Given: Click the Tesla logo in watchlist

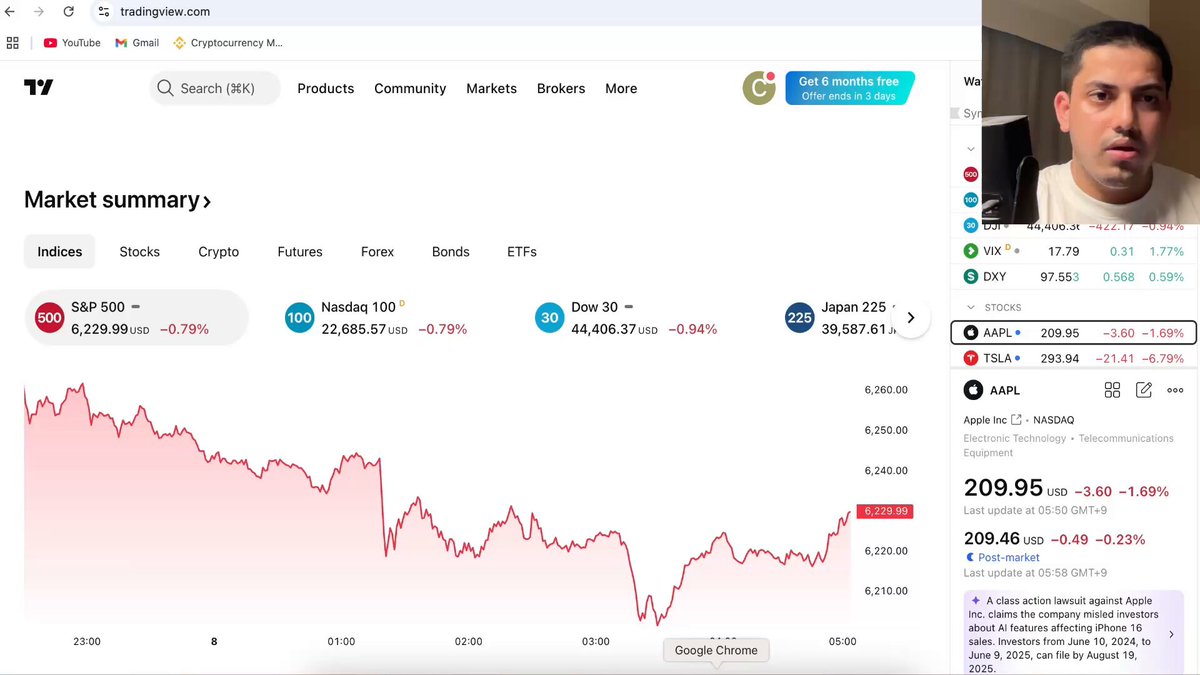Looking at the screenshot, I should [970, 358].
